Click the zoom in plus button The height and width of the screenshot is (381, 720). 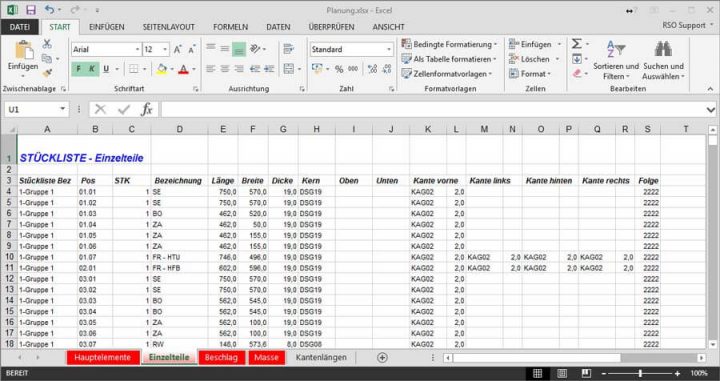point(677,374)
